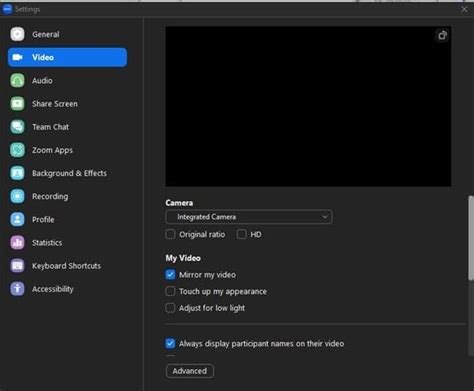Open Share Screen settings

[67, 104]
